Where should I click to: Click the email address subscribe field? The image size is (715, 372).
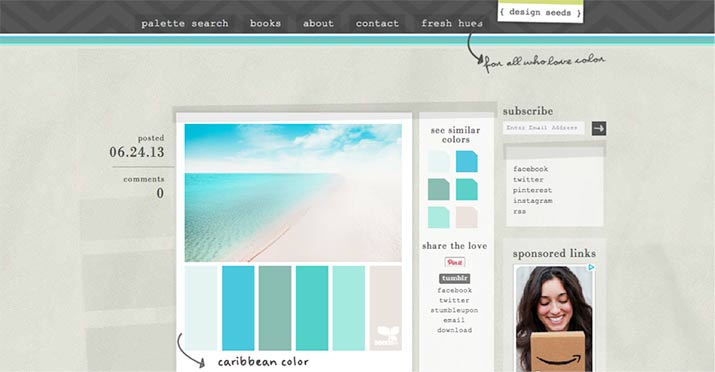click(544, 128)
